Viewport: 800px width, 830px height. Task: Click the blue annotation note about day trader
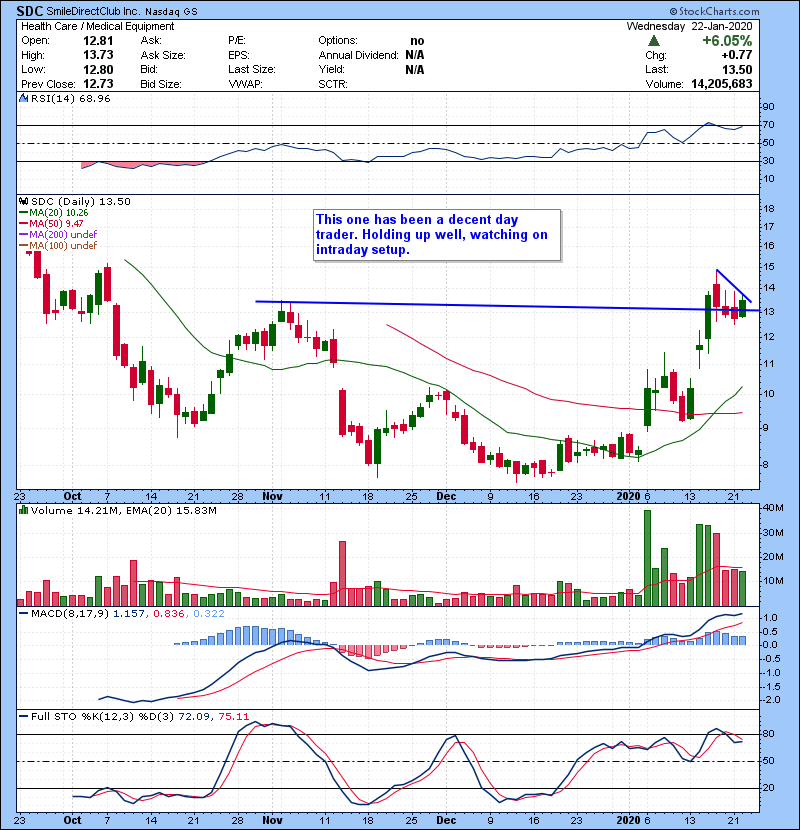(437, 234)
